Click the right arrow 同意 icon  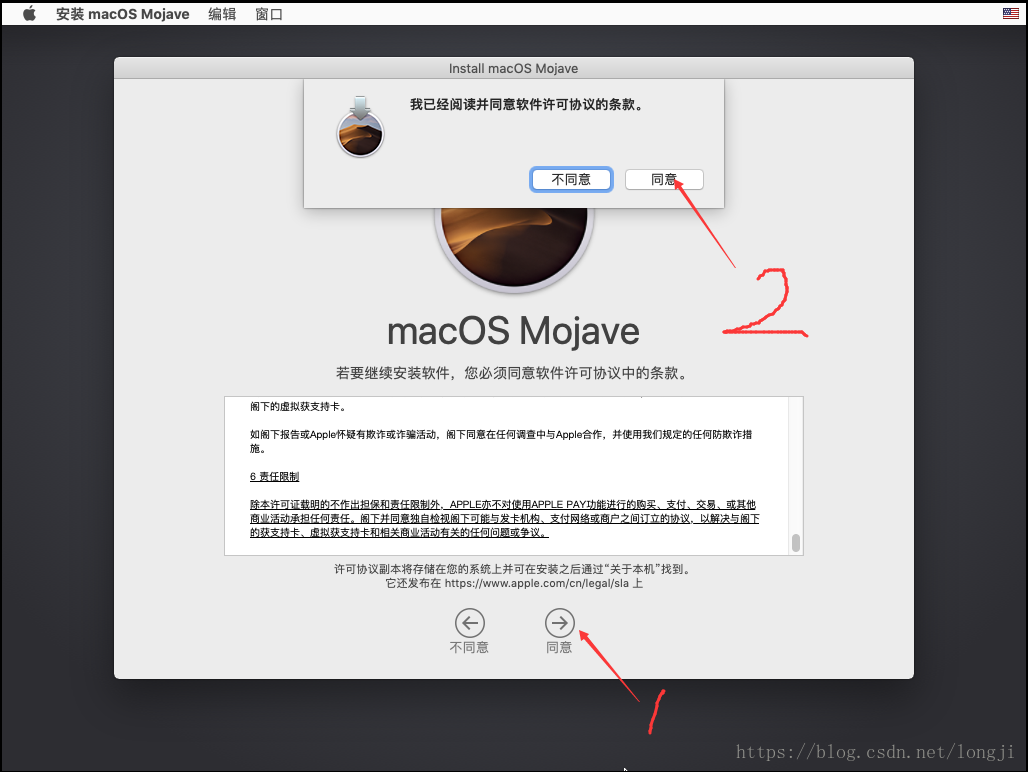[559, 623]
